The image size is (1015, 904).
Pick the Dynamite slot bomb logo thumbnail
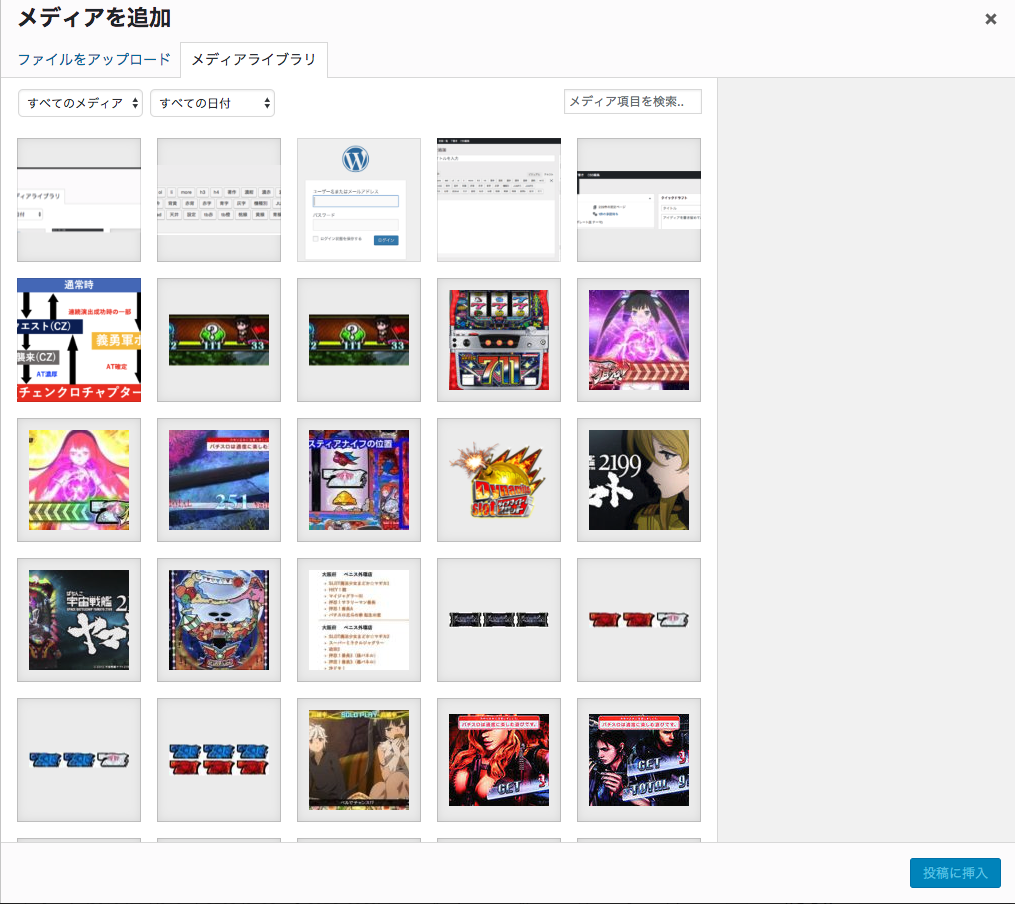498,480
